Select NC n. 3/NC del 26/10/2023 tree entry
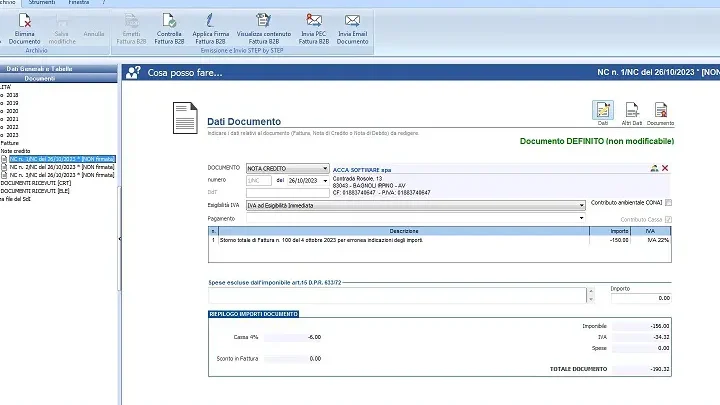 pyautogui.click(x=62, y=175)
